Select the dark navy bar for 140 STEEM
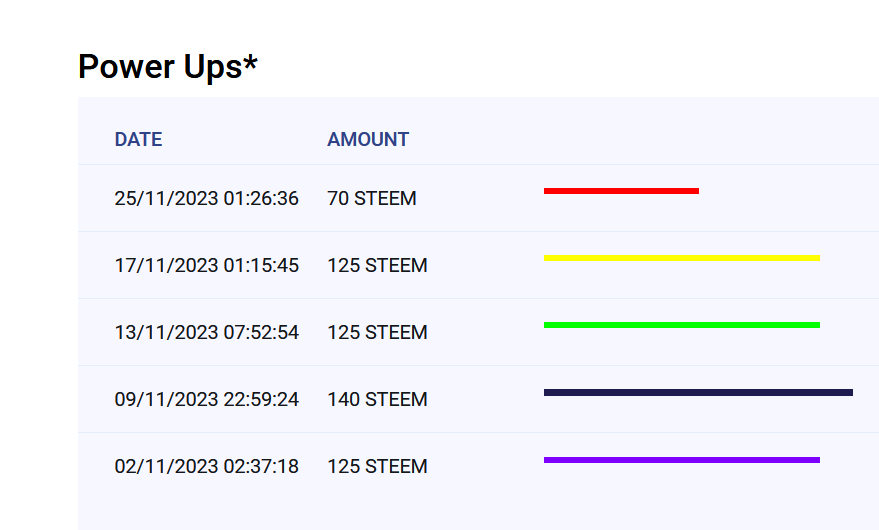Screen dimensions: 879x530 [698, 392]
